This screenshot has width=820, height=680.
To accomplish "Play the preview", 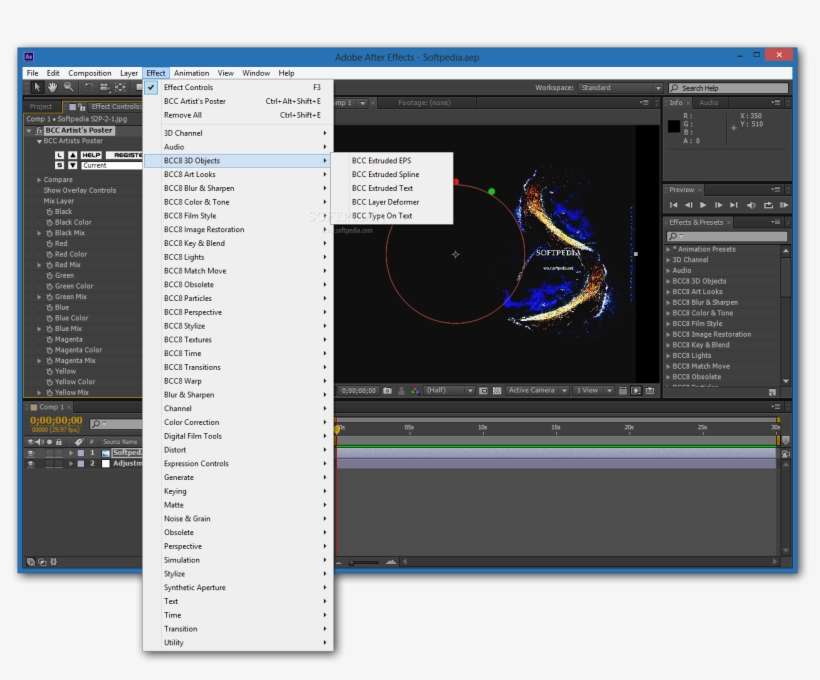I will [x=703, y=205].
